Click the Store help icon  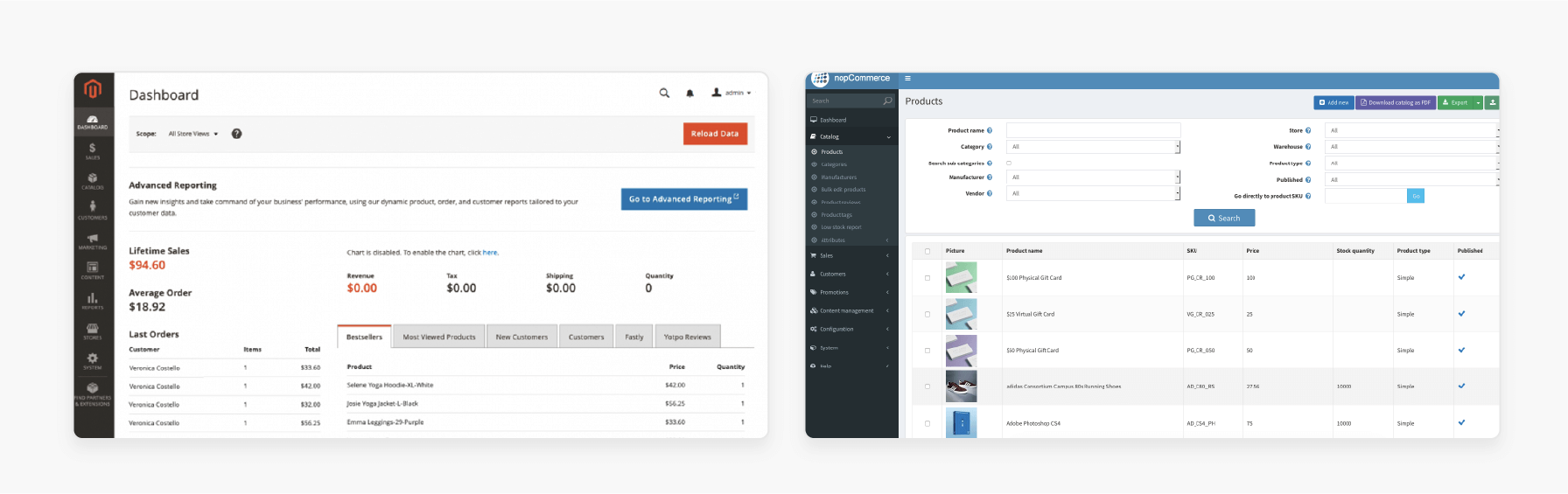pyautogui.click(x=1308, y=130)
